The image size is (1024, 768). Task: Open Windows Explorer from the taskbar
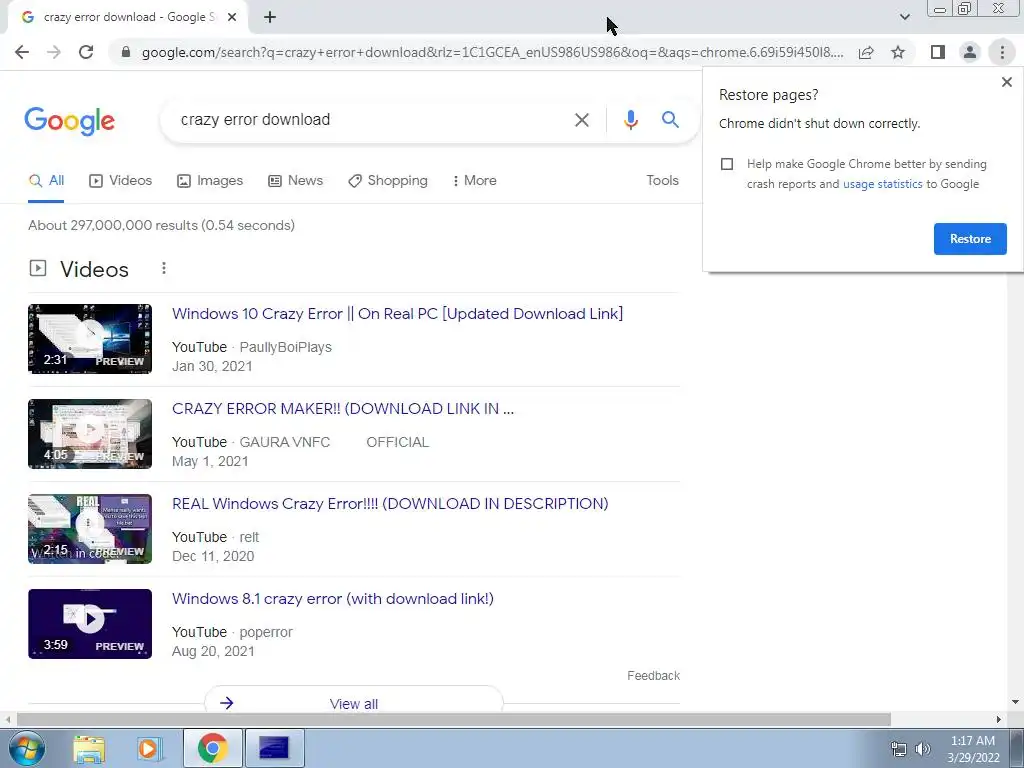[x=89, y=748]
